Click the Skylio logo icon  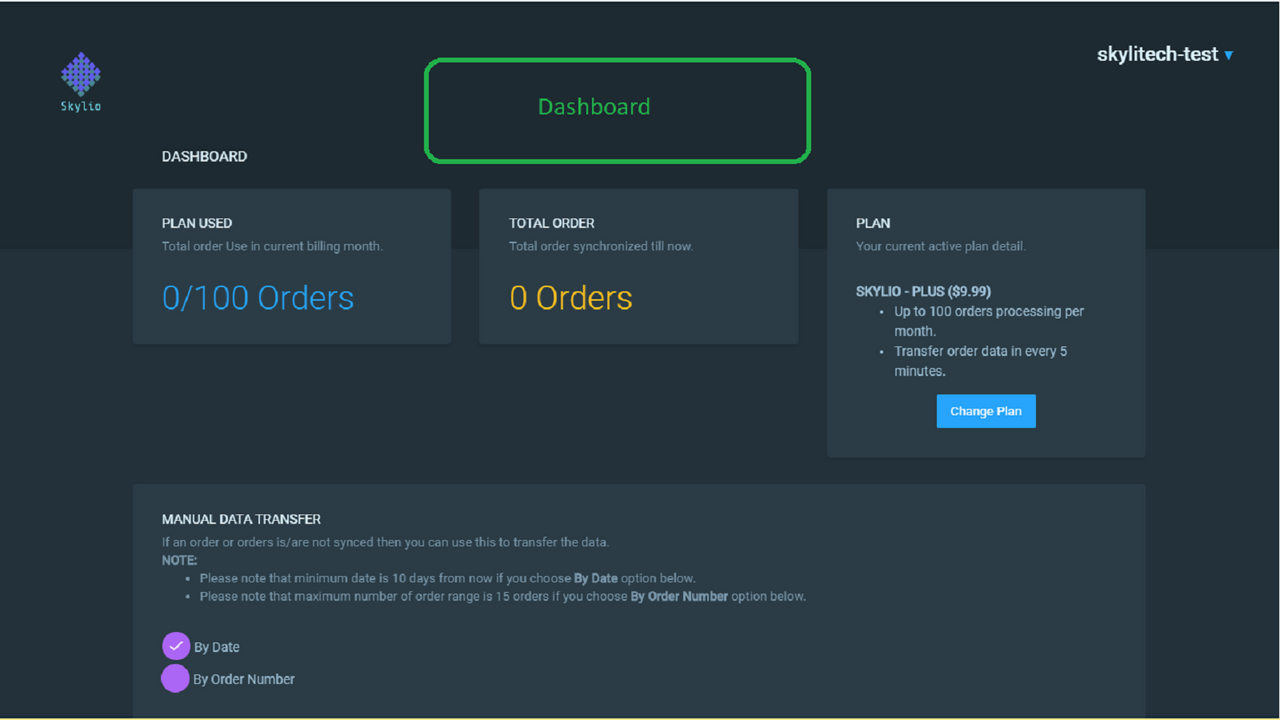coord(80,74)
